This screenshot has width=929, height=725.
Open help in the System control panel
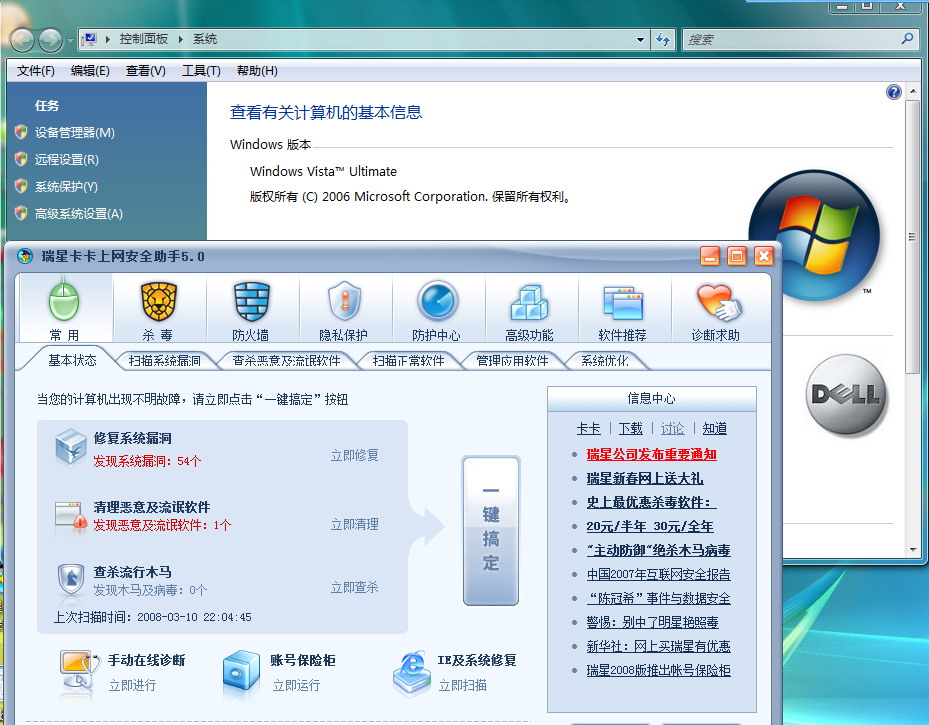(x=893, y=92)
